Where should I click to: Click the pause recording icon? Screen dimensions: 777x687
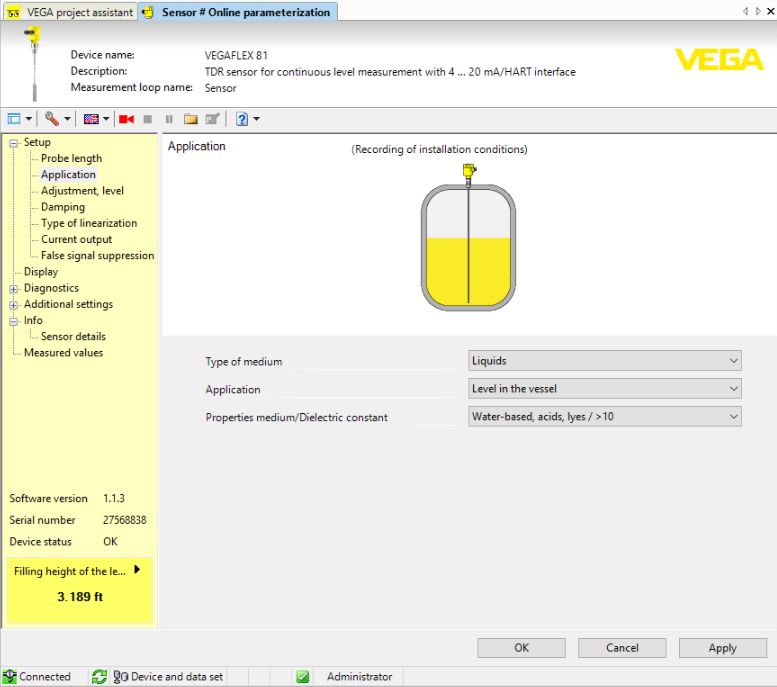[x=169, y=119]
